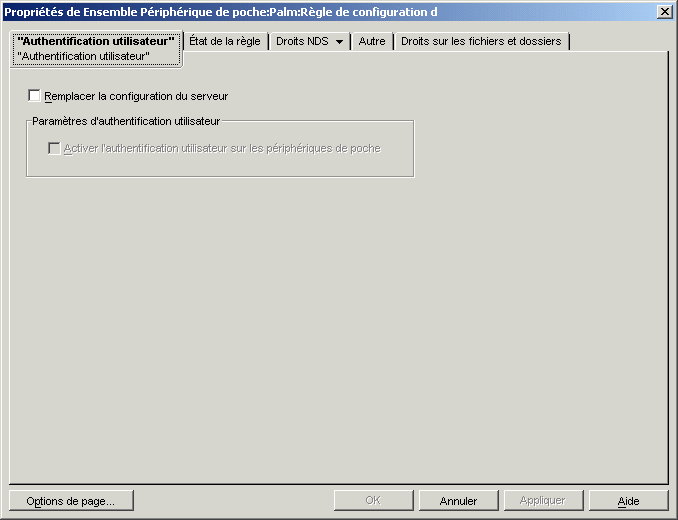Screen dimensions: 678x520
Task: Click the Paramètres d'authentification utilisateur group label
Action: pyautogui.click(x=126, y=121)
